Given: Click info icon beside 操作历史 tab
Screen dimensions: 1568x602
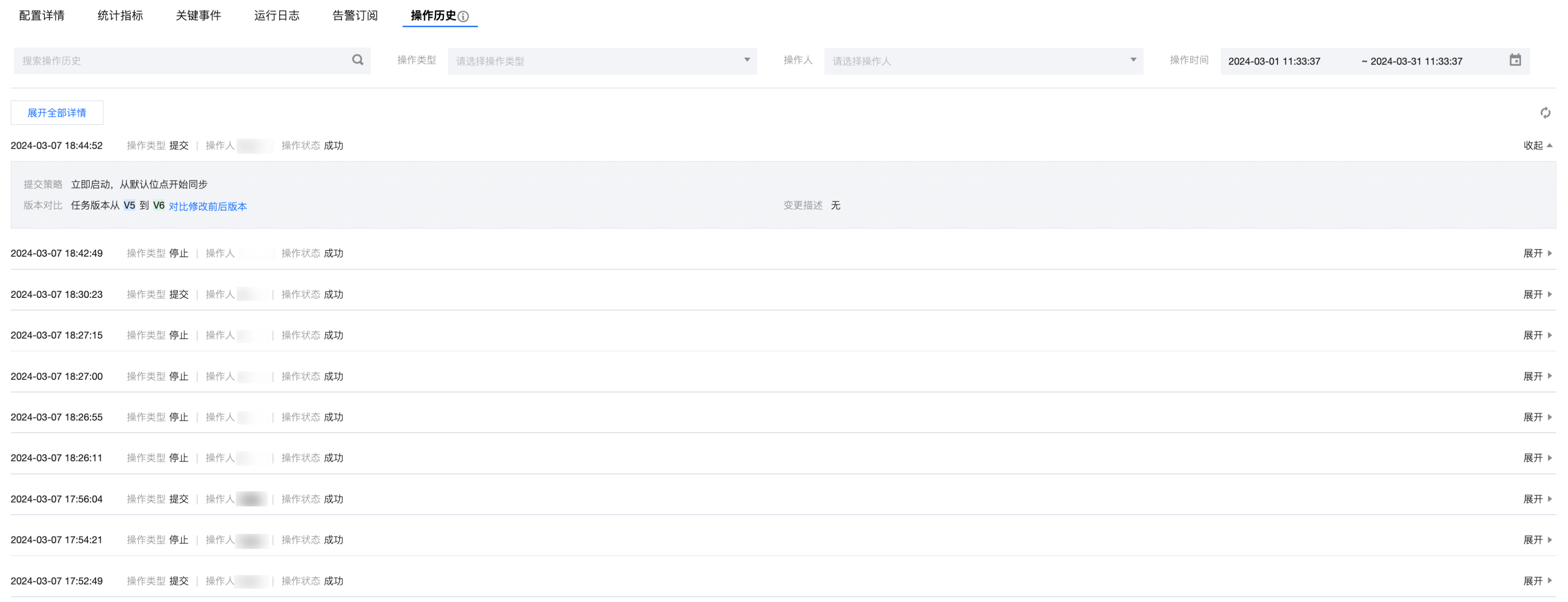Looking at the screenshot, I should 463,16.
